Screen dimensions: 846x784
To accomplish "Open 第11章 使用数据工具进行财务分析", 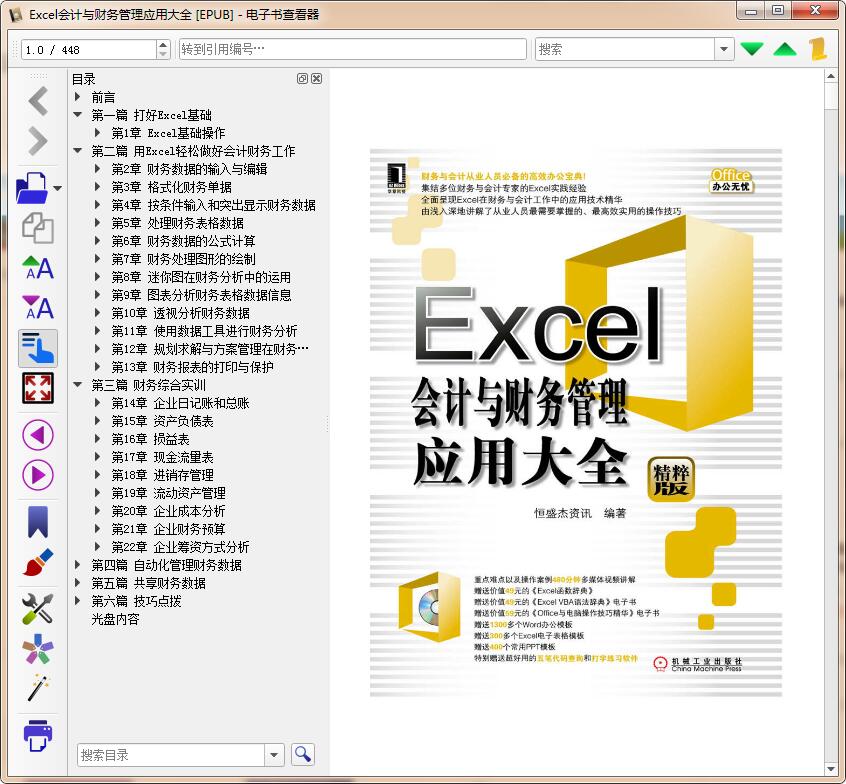I will 204,331.
